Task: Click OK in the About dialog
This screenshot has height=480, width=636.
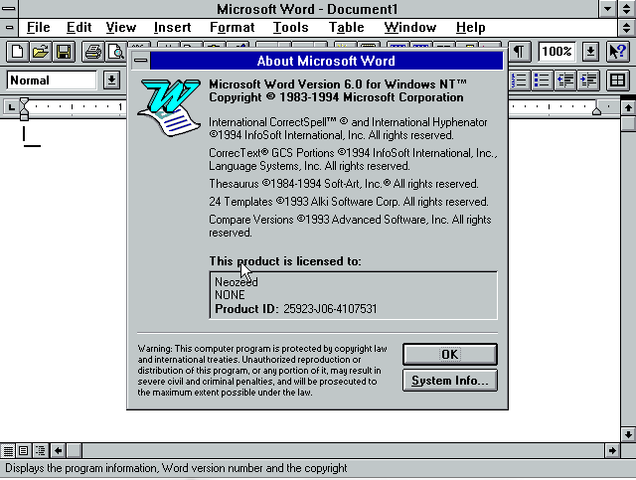Action: click(x=450, y=355)
